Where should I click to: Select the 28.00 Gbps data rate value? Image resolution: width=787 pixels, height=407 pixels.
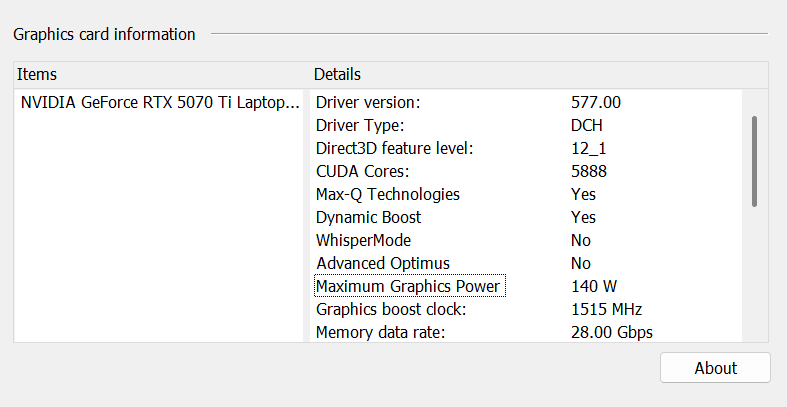(612, 332)
